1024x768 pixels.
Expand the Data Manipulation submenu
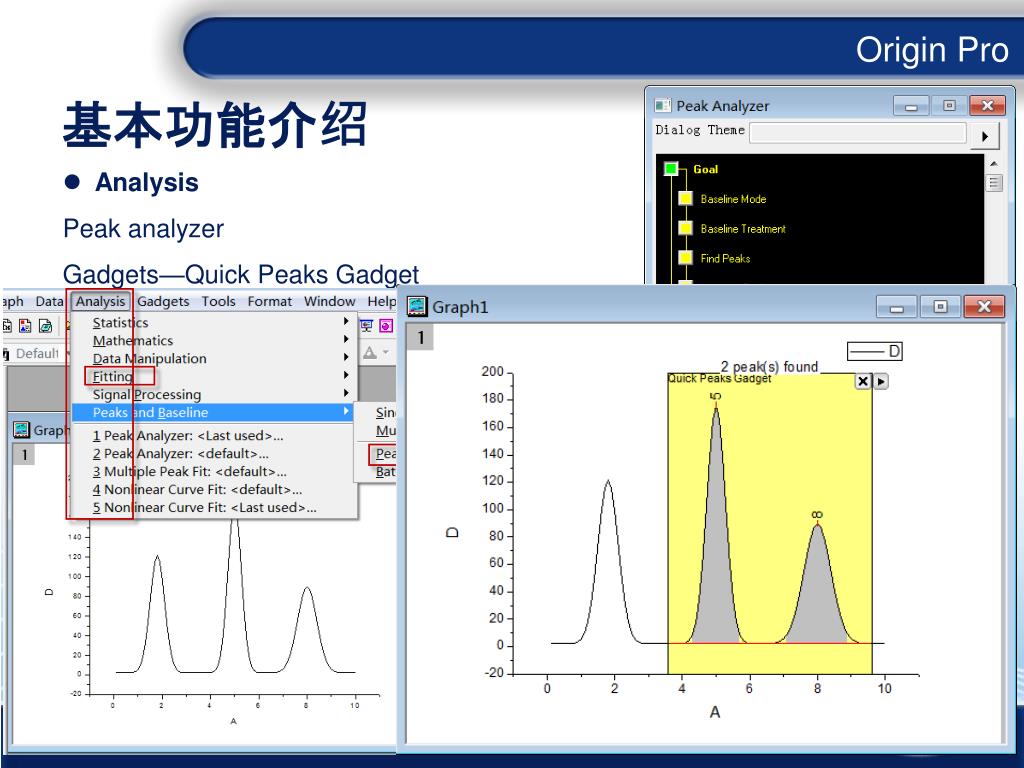[x=214, y=359]
